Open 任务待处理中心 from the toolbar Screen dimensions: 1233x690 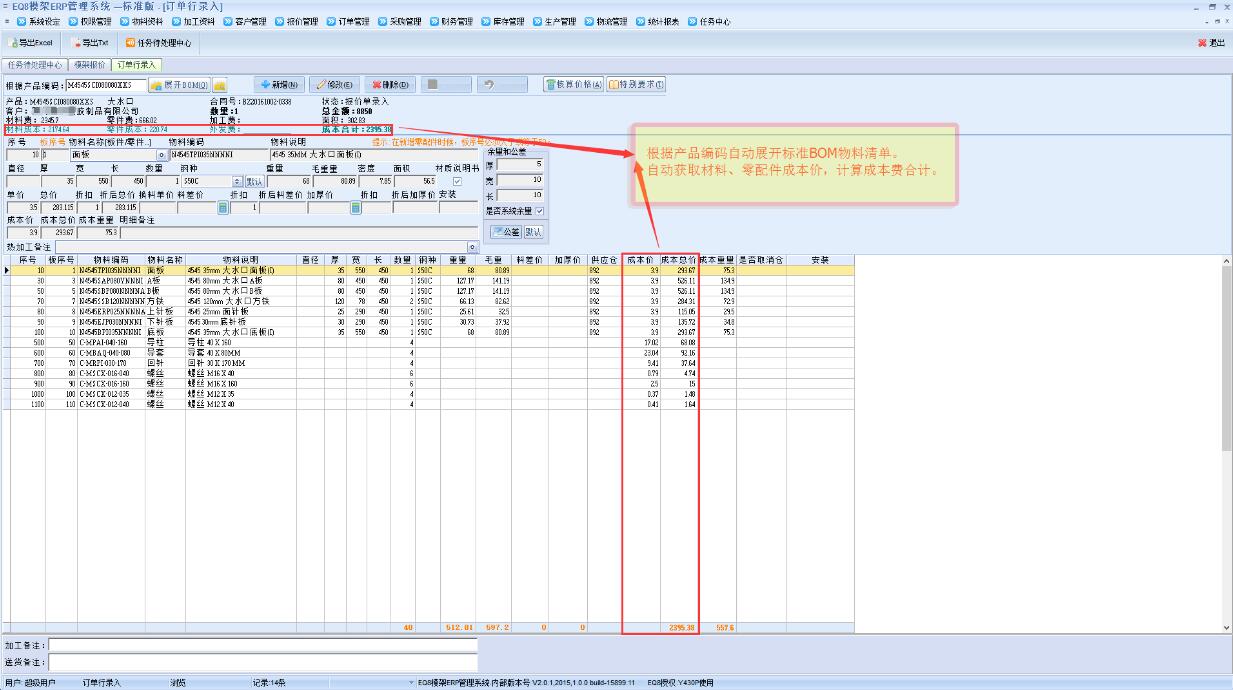click(x=158, y=43)
